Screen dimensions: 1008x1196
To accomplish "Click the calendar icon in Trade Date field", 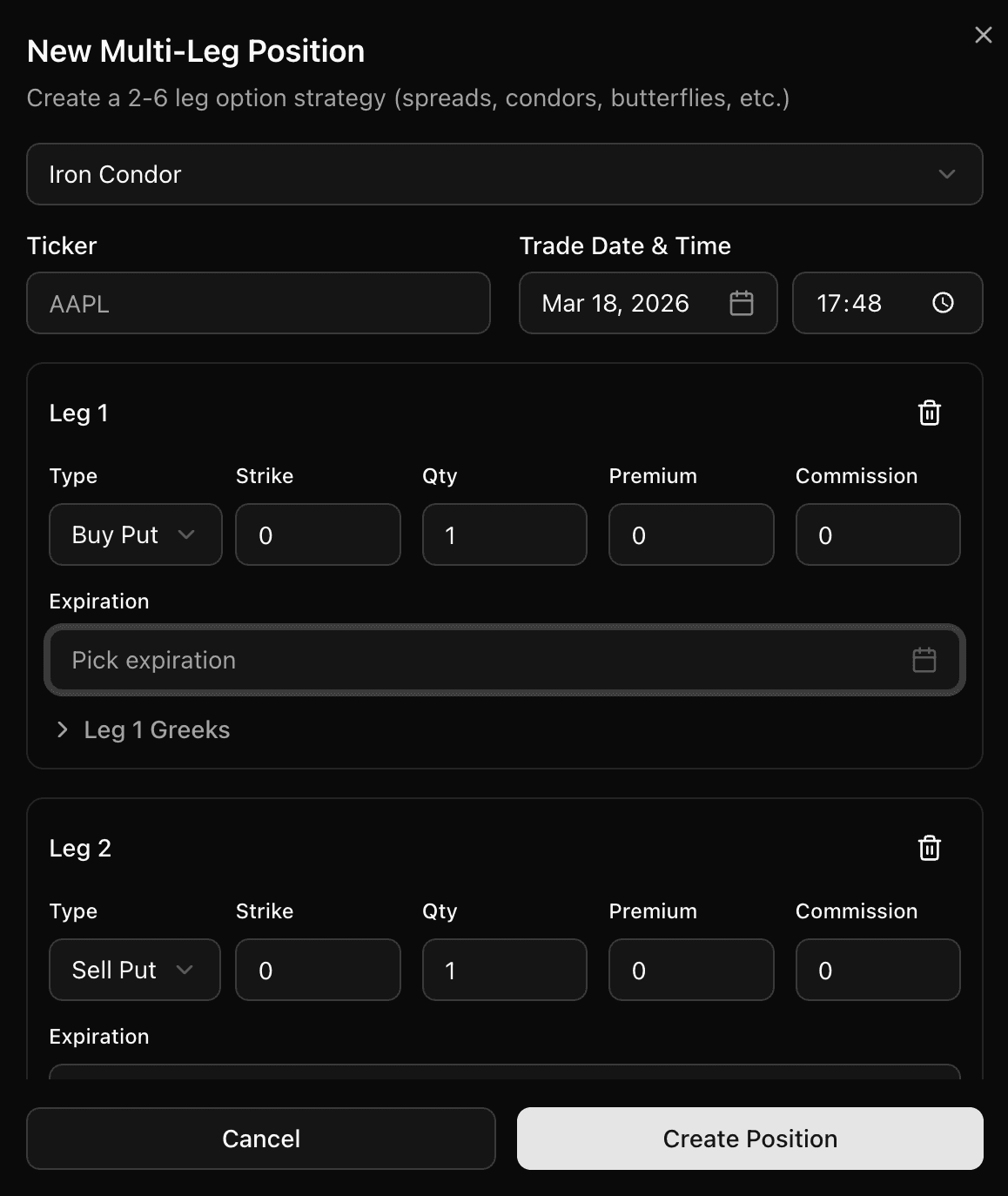I will pyautogui.click(x=741, y=303).
